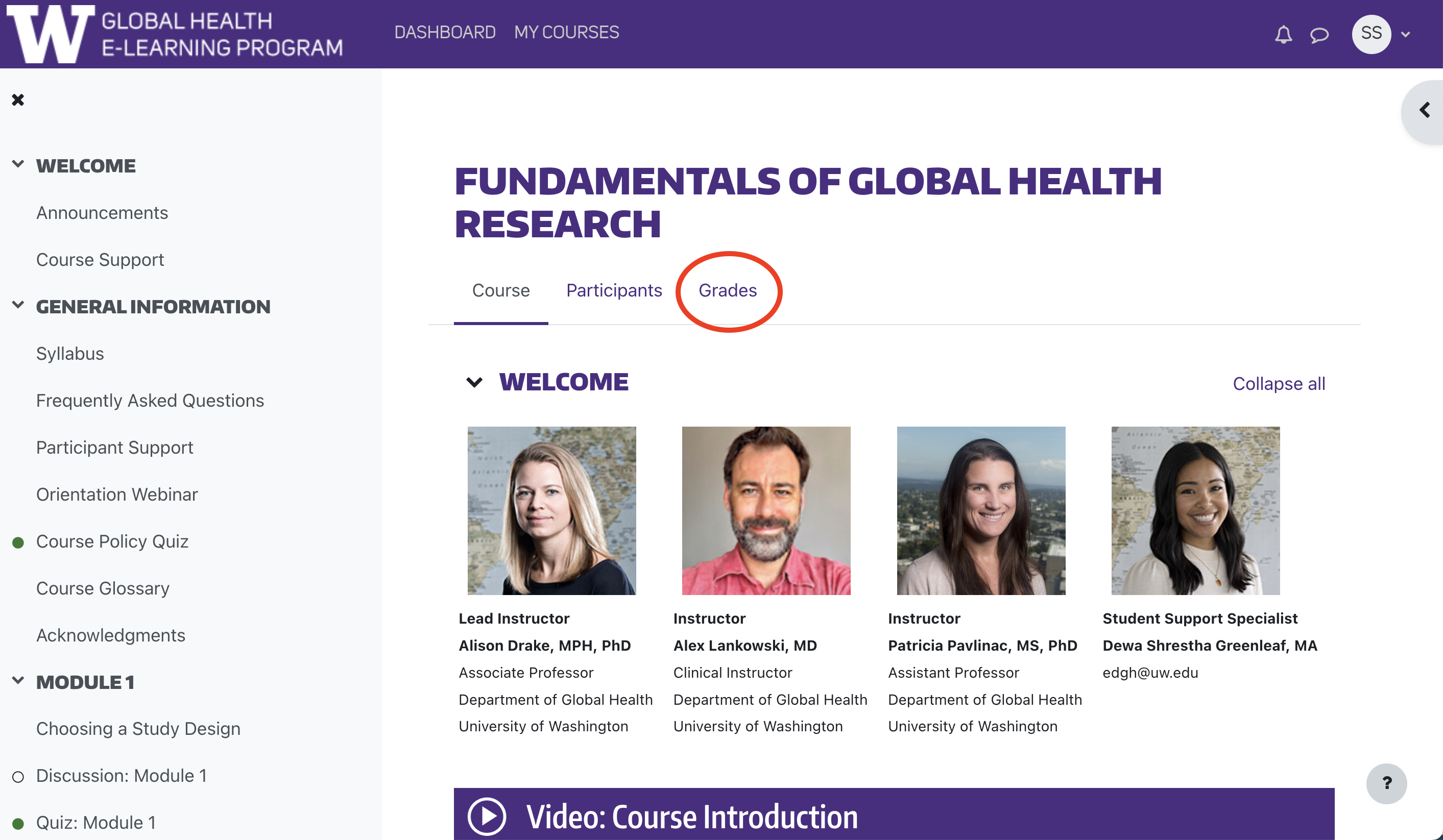Click the name Dewa Shrestha Greenleaf, MA
The height and width of the screenshot is (840, 1443).
1210,646
